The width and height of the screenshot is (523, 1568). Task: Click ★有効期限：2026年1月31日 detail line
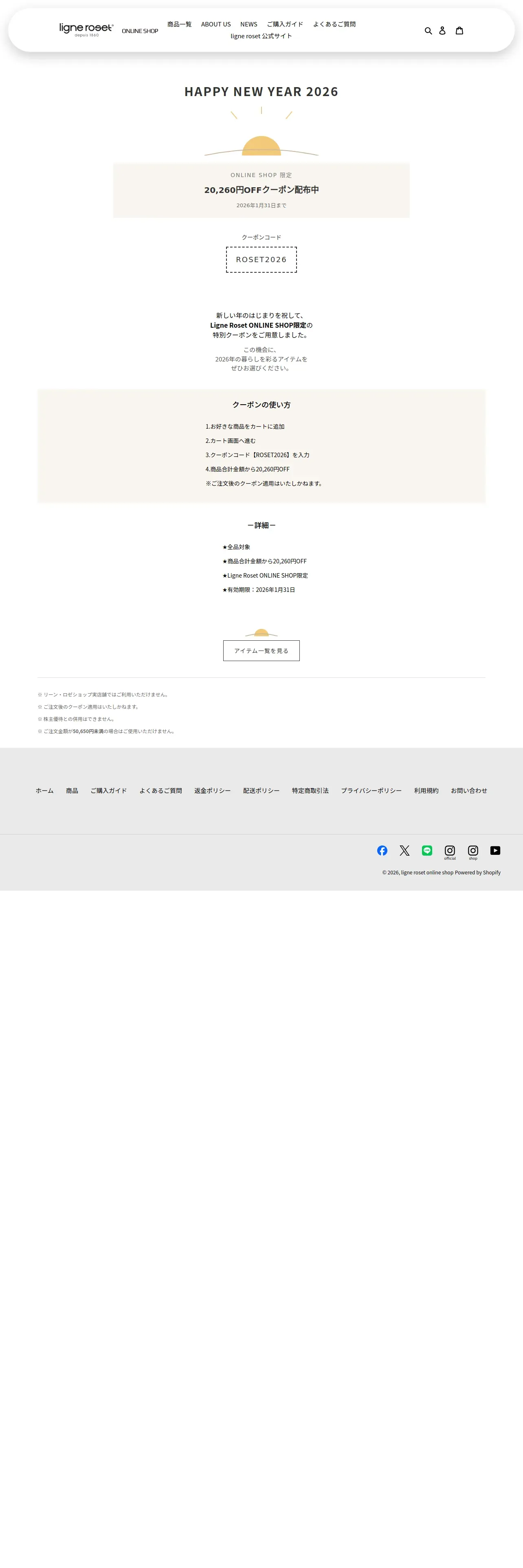(x=259, y=590)
